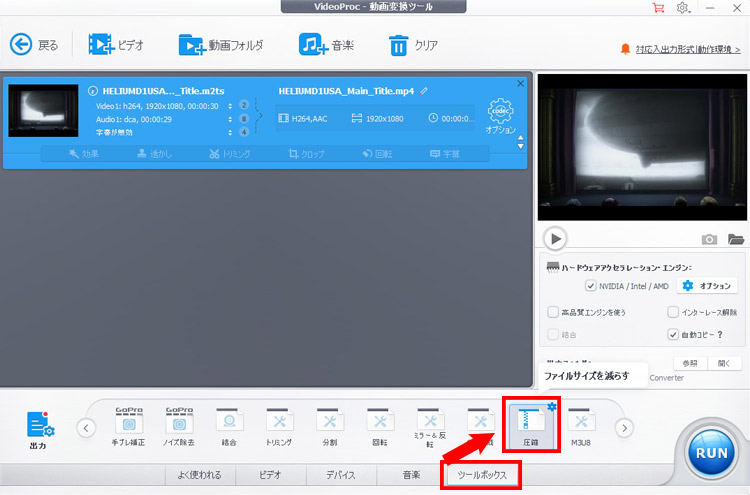Add music with 音楽 button
The width and height of the screenshot is (750, 495).
pos(326,45)
